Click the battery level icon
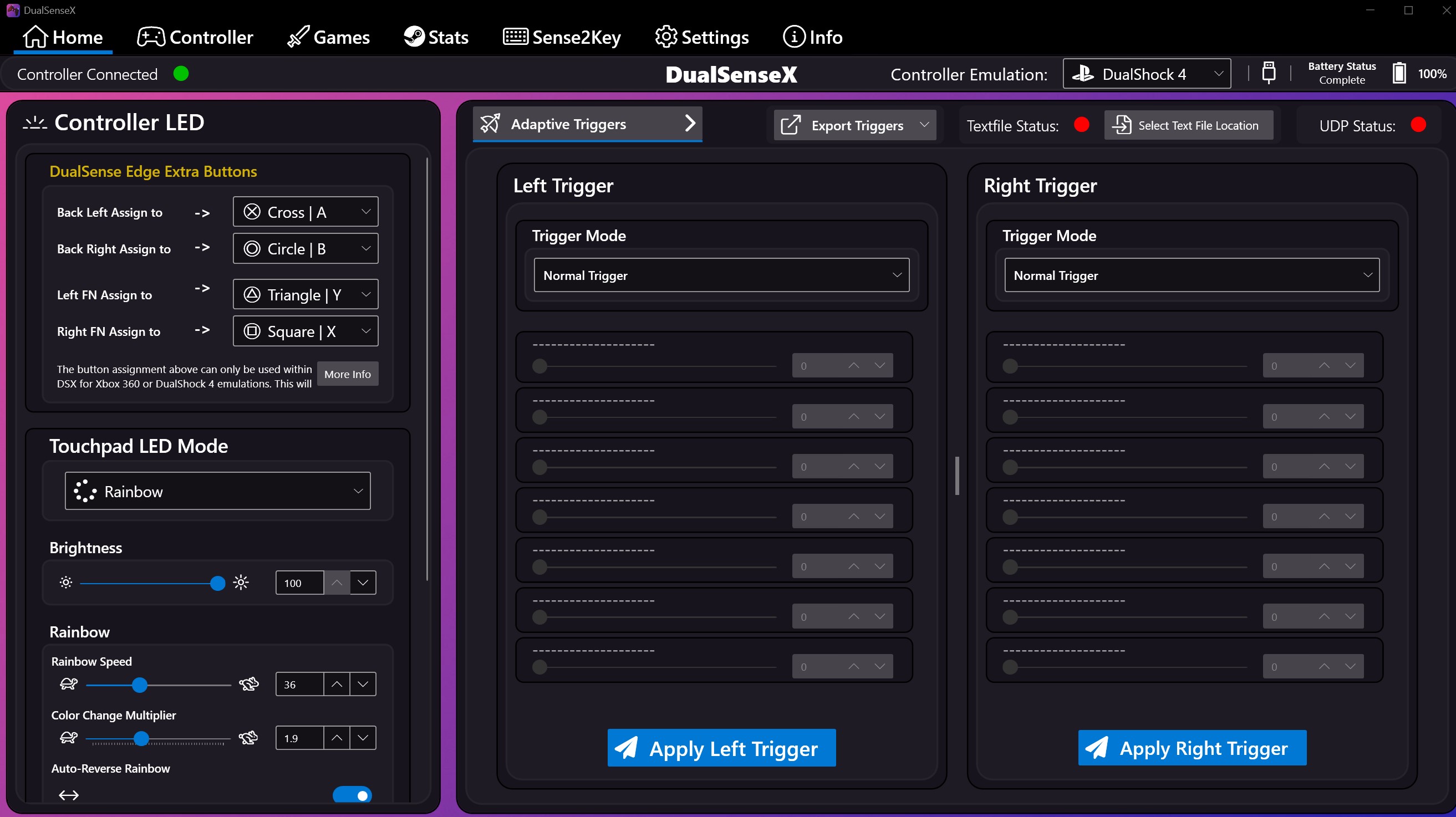Screen dimensions: 1456x817 [1399, 74]
